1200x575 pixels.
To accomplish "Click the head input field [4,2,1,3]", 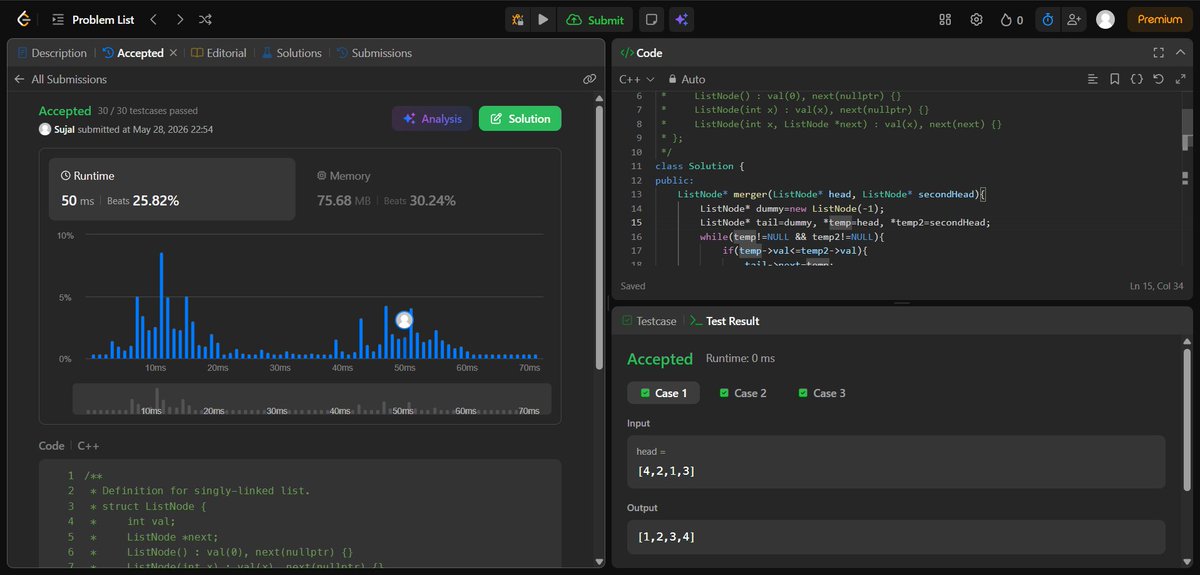I will 896,462.
